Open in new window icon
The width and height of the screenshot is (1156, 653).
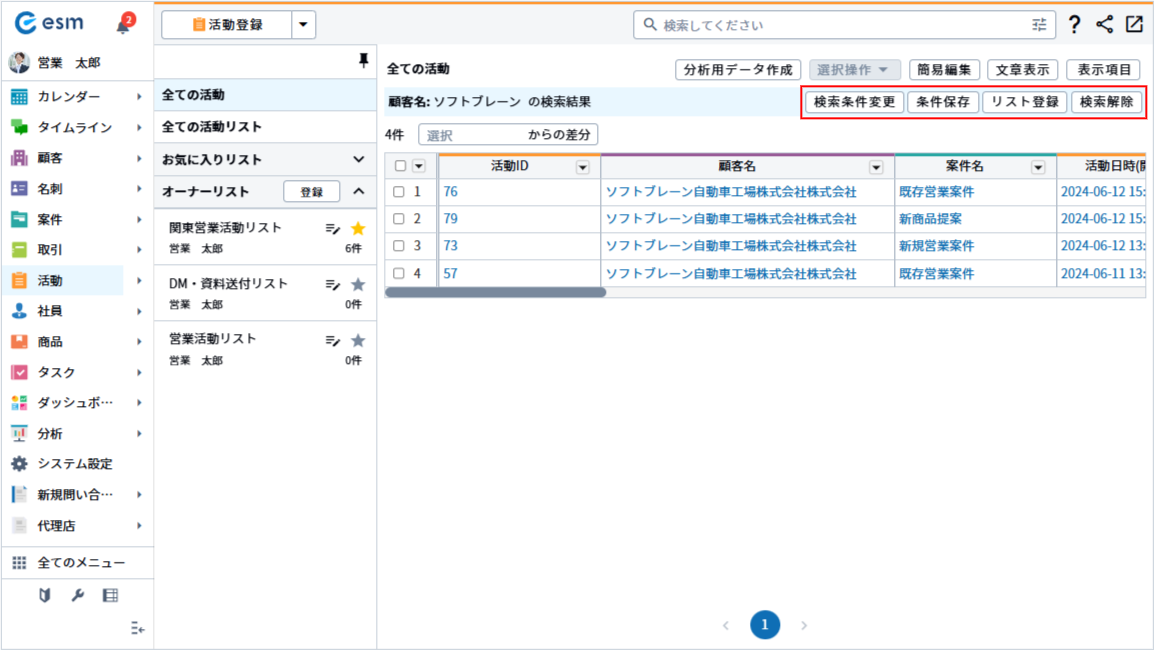coord(1134,25)
